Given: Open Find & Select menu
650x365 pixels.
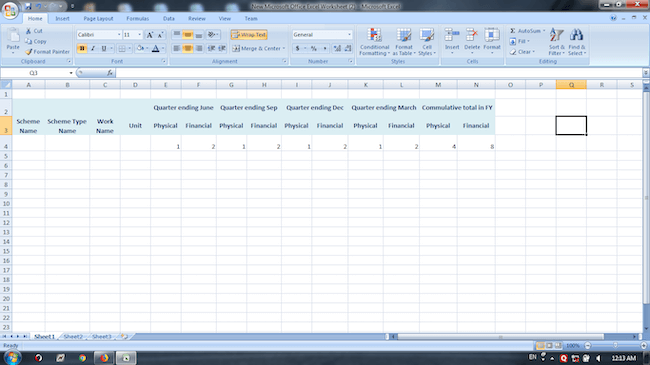Looking at the screenshot, I should (577, 41).
